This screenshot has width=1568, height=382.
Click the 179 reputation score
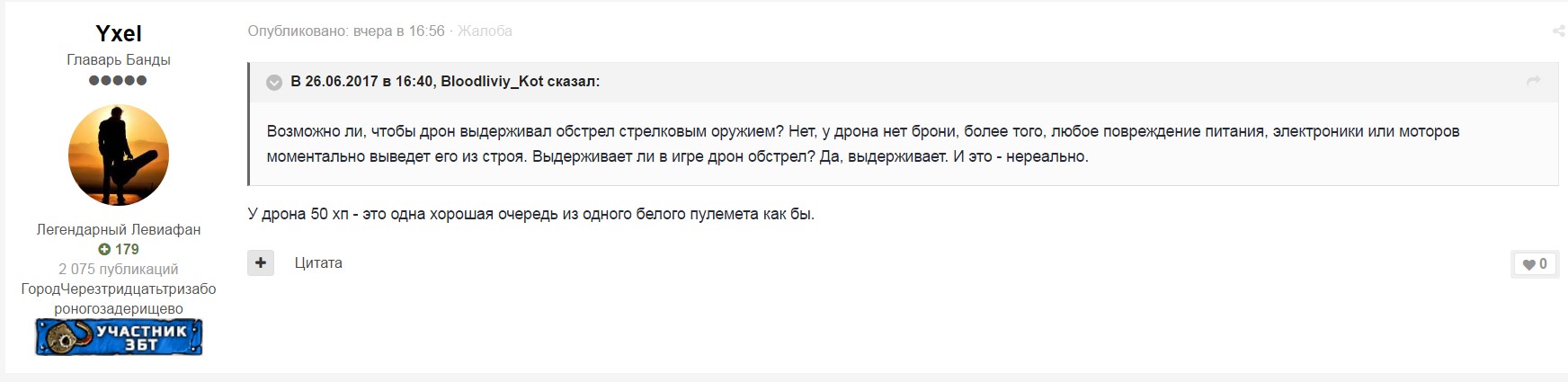tap(127, 249)
